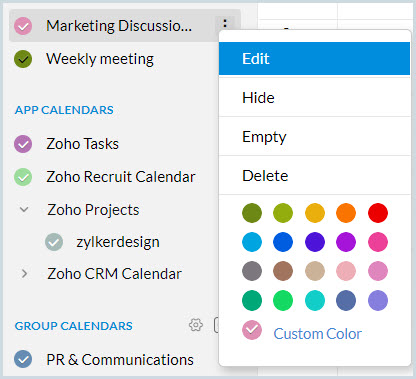Screen dimensions: 416x379
Task: Uncheck the Zoho Tasks calendar
Action: [23, 144]
